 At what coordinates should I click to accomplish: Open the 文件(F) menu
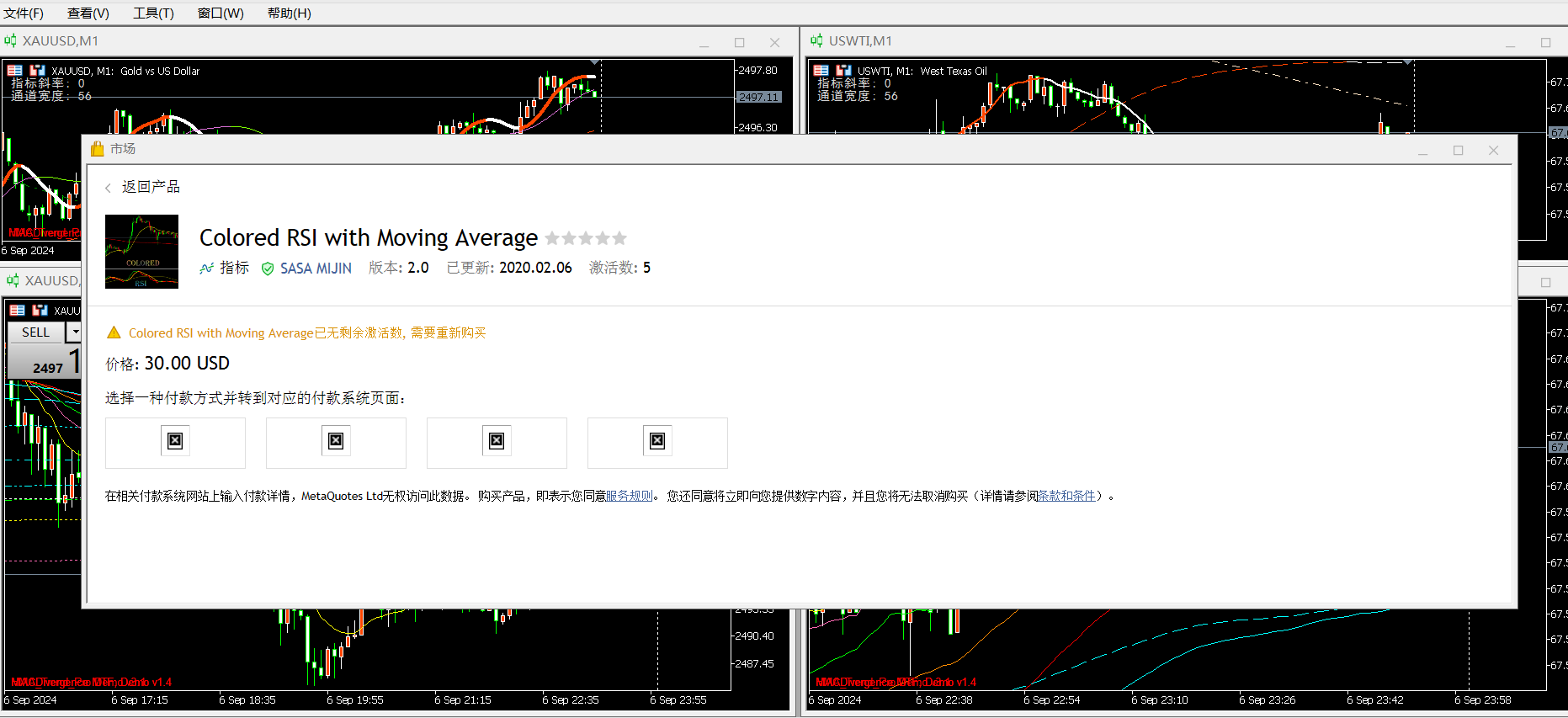click(24, 13)
